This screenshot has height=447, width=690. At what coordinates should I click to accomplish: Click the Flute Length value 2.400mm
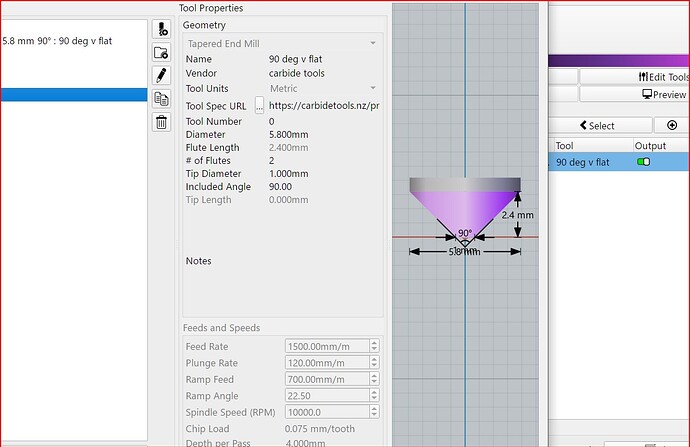[289, 148]
